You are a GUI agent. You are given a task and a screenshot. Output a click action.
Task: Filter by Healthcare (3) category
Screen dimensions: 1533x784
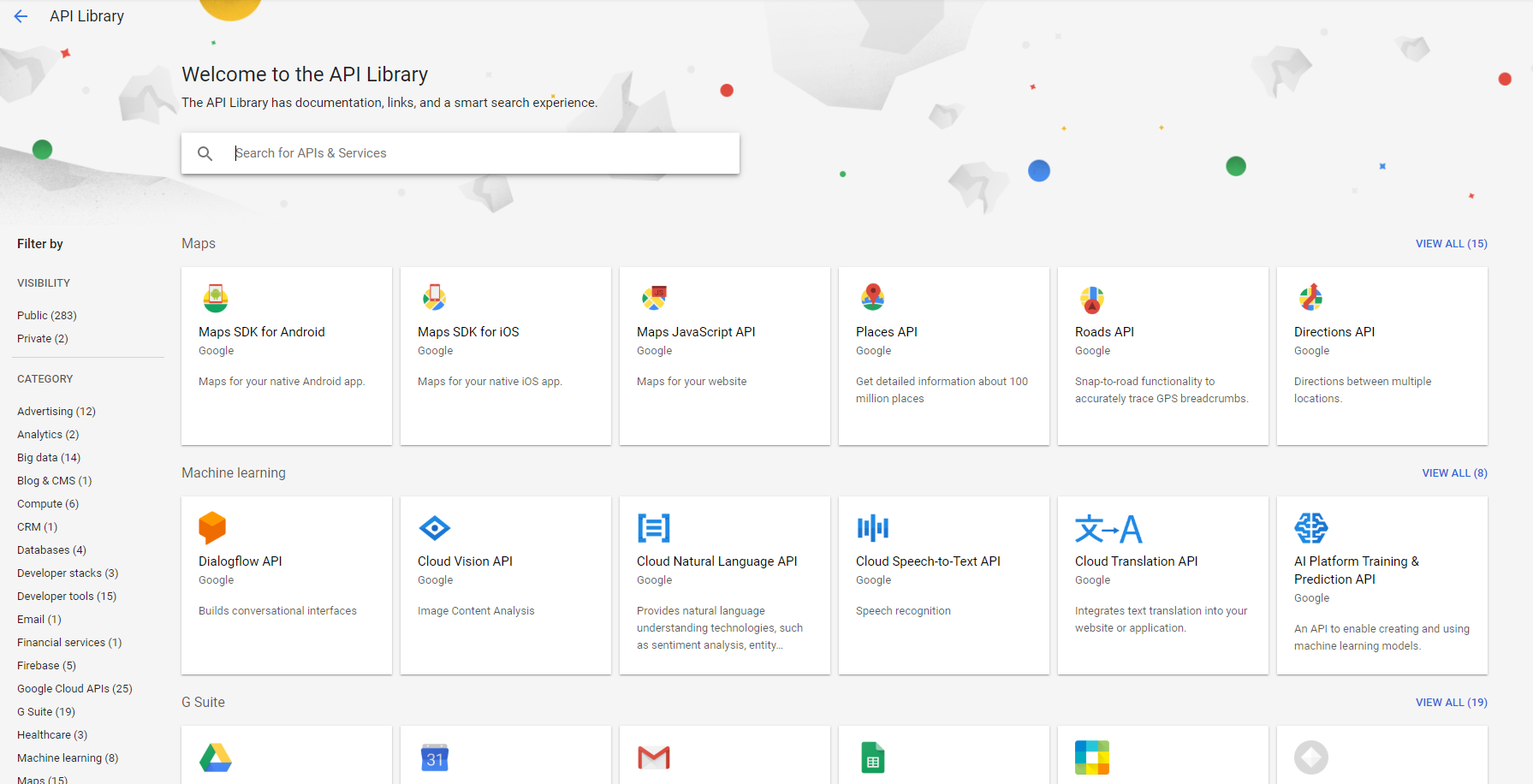click(52, 735)
